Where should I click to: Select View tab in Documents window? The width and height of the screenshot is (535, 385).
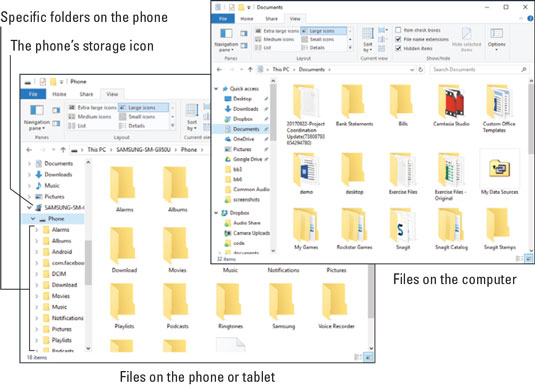(295, 19)
